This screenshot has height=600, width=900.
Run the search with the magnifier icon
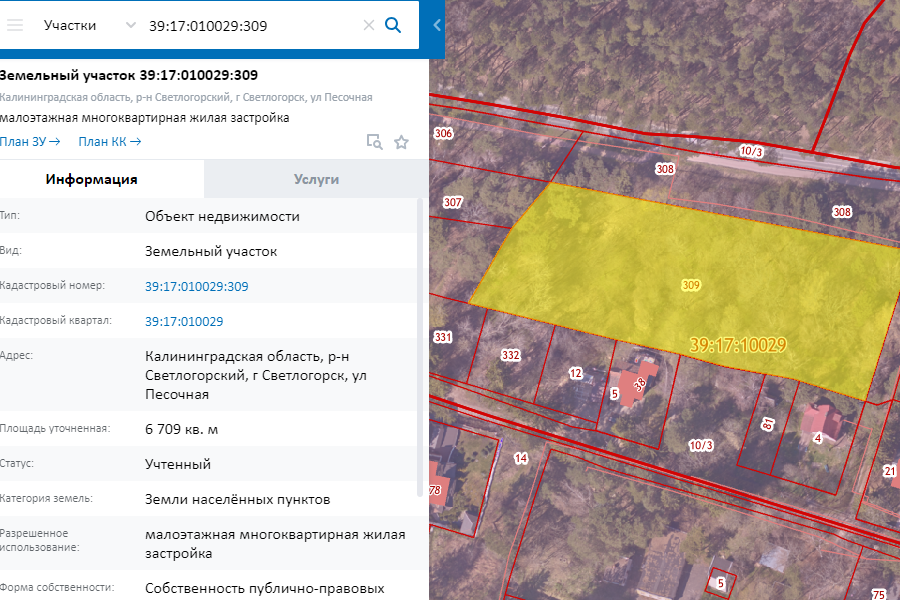click(x=394, y=26)
